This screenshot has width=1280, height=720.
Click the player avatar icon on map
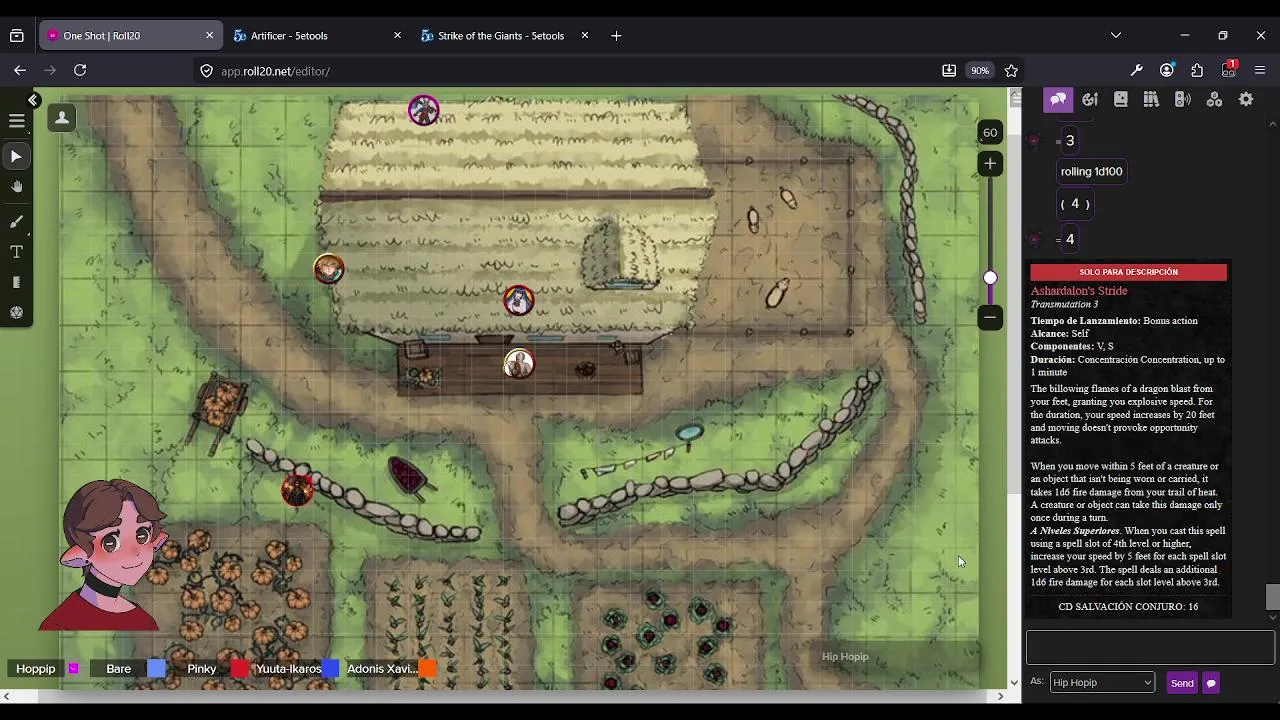(62, 118)
